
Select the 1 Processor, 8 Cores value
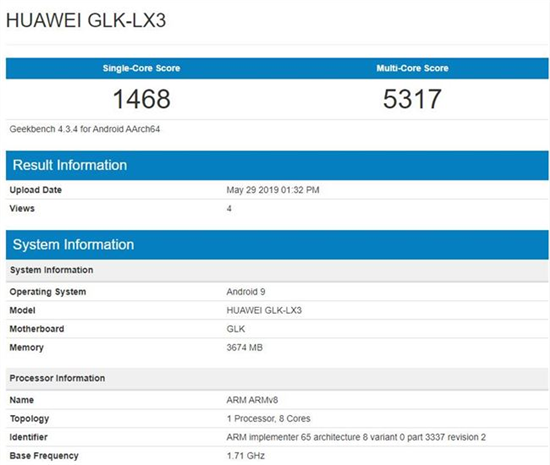pos(268,419)
